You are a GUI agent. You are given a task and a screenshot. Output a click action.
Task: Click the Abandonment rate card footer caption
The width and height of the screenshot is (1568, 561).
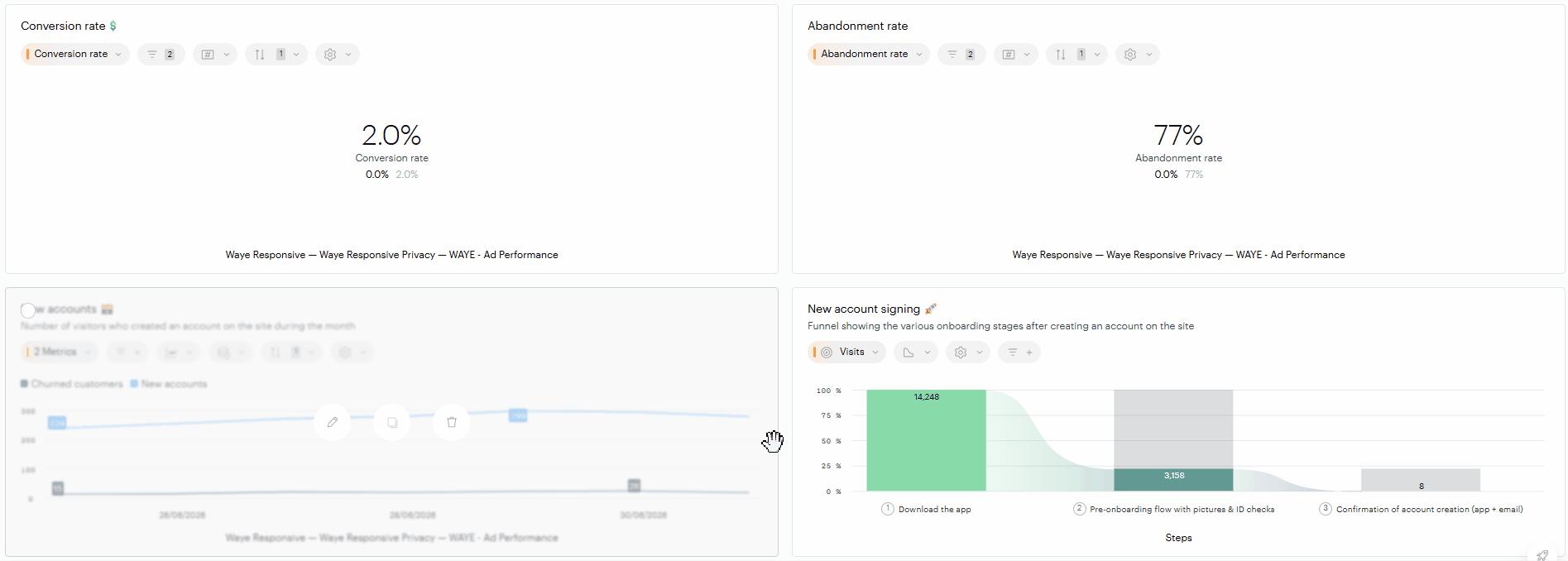click(1178, 255)
